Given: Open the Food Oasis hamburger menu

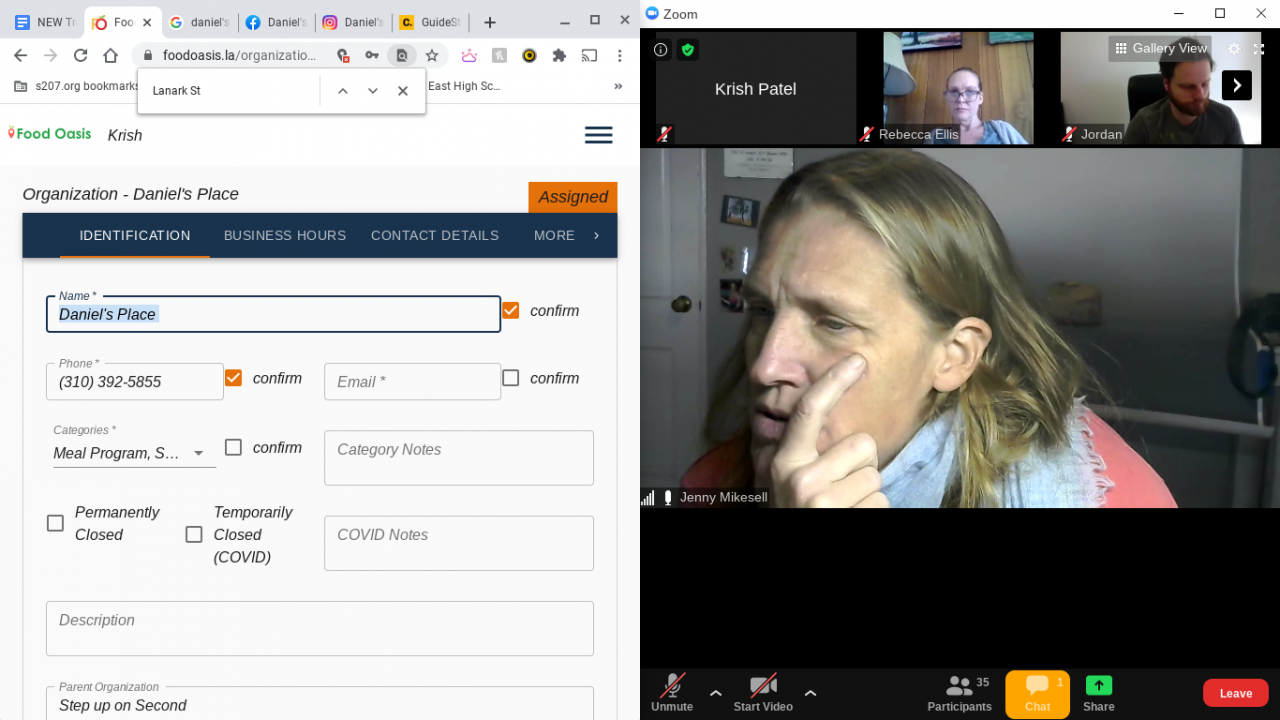Looking at the screenshot, I should click(x=599, y=135).
